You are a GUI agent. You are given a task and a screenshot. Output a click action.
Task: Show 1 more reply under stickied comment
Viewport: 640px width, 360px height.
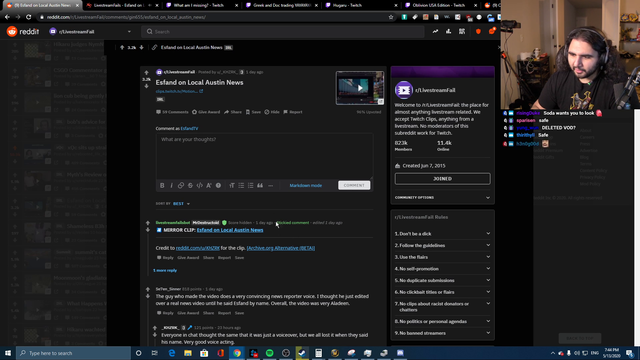165,270
